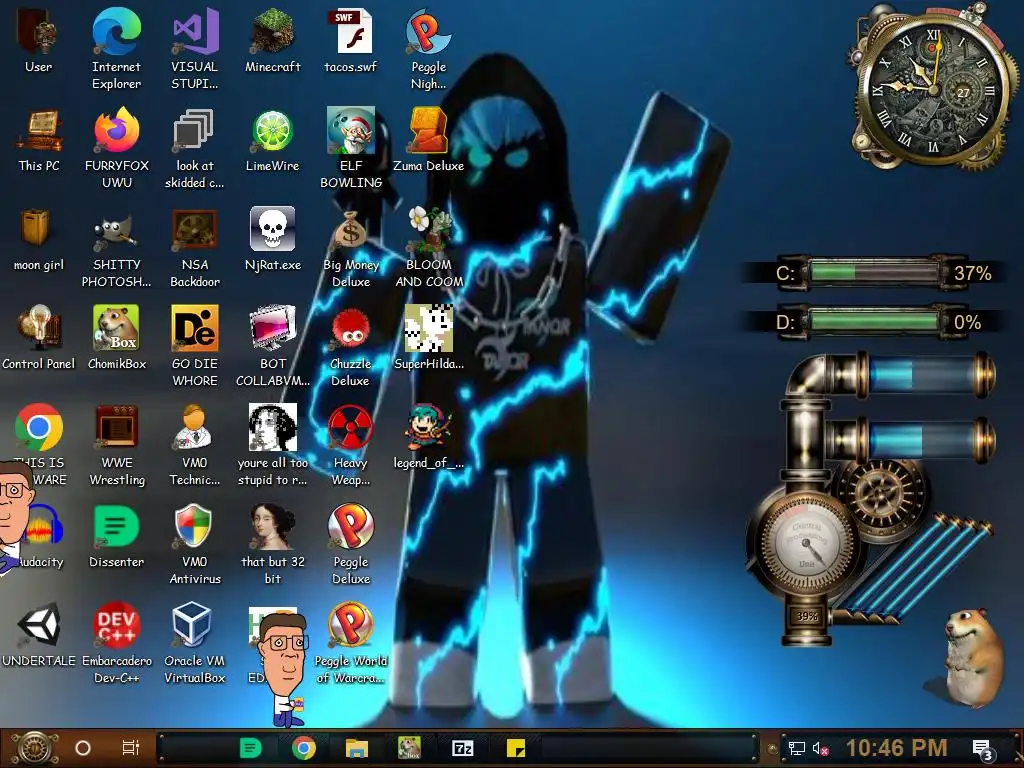Viewport: 1024px width, 768px height.
Task: Click the D: drive usage bar
Action: point(874,322)
